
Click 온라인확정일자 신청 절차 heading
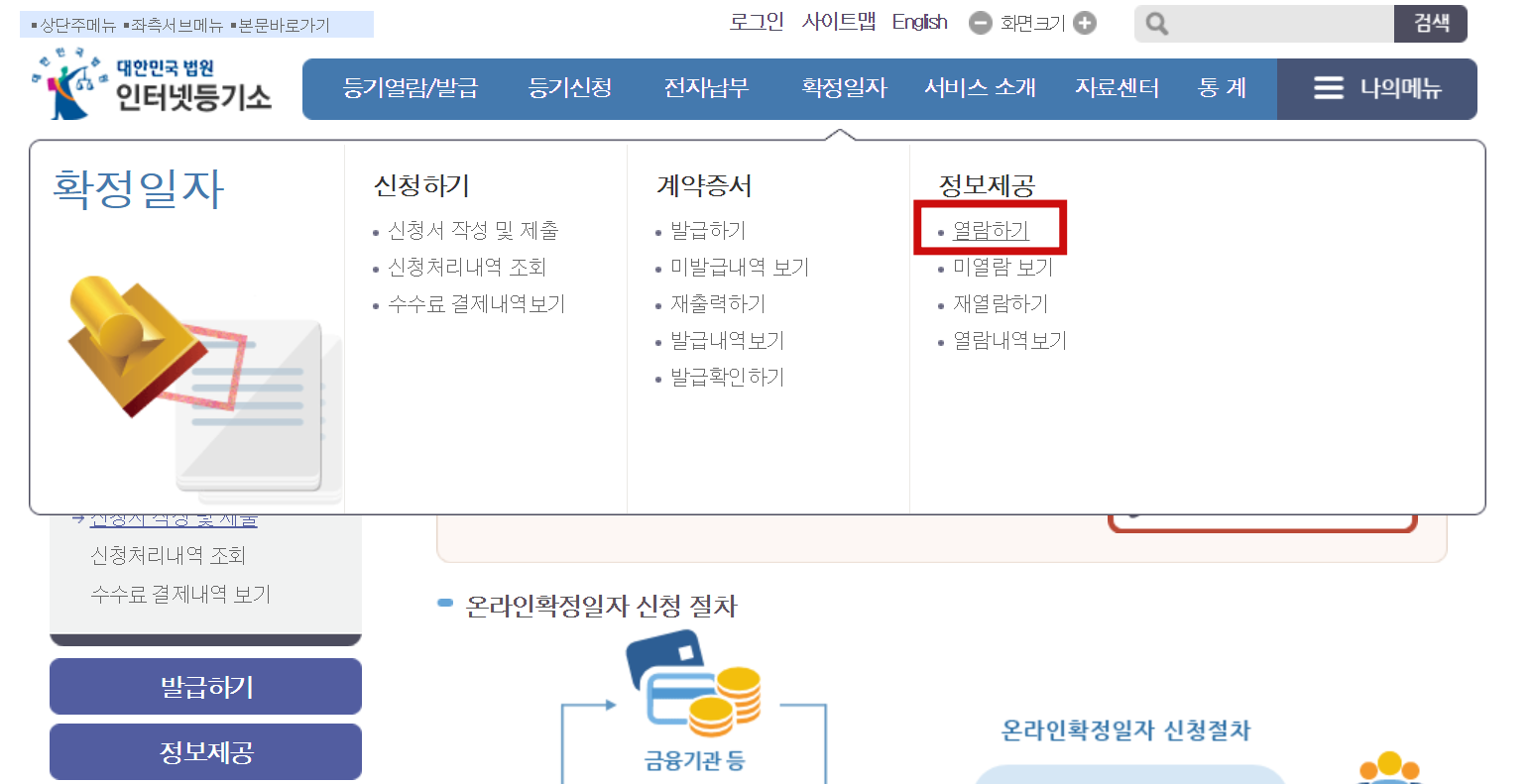click(x=601, y=606)
